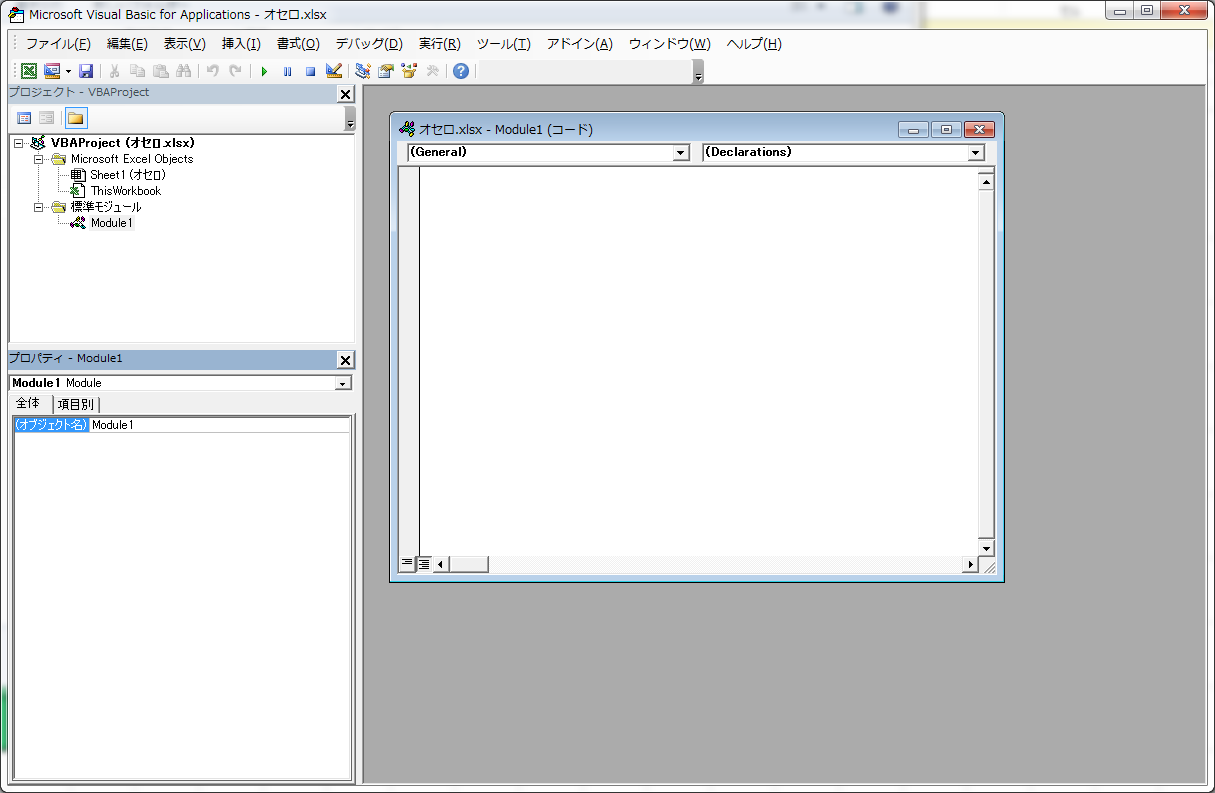Click the code window scroll up arrow
The height and width of the screenshot is (793, 1215).
[986, 182]
